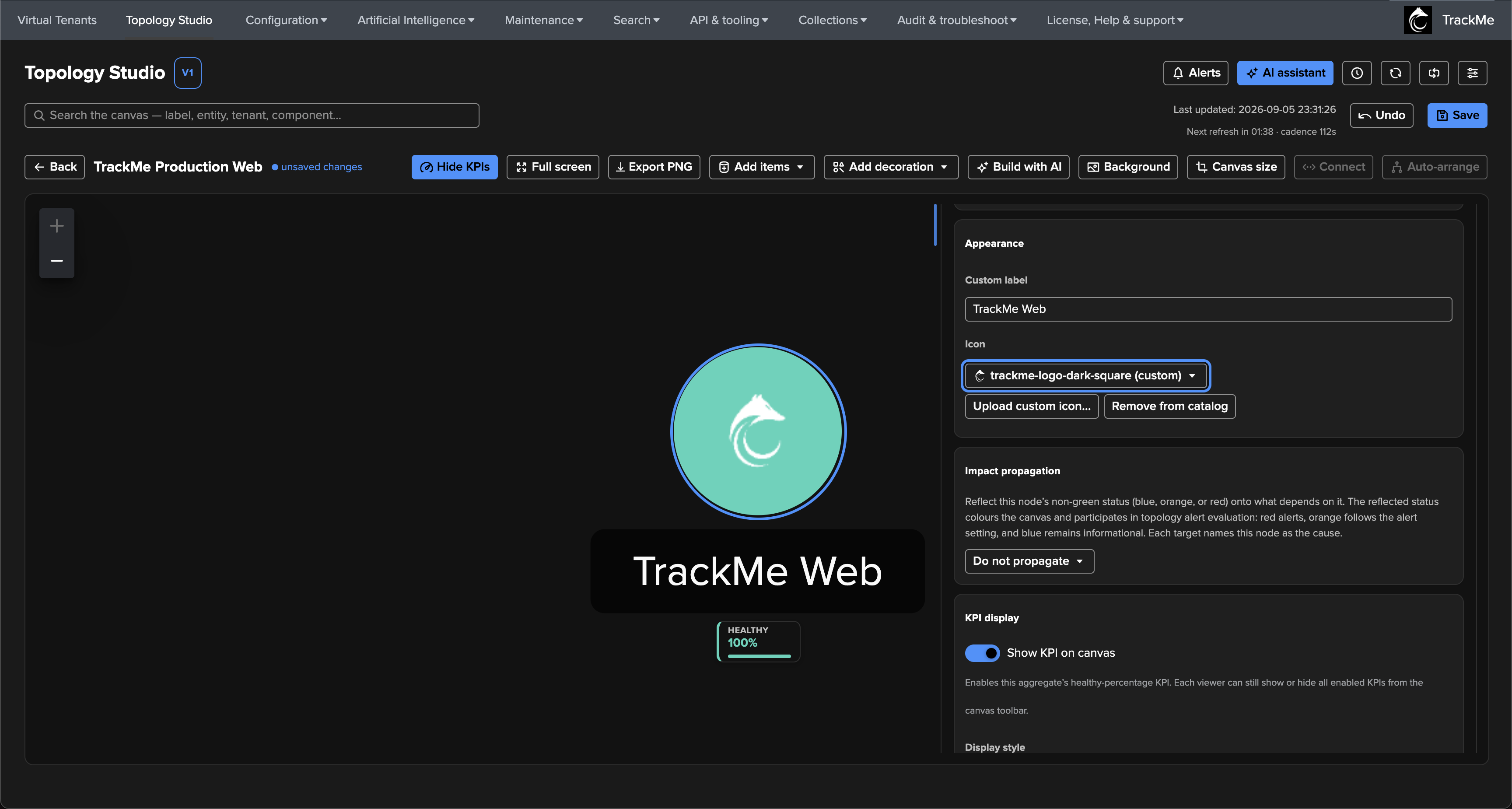
Task: Open the AI assistant
Action: [1285, 73]
